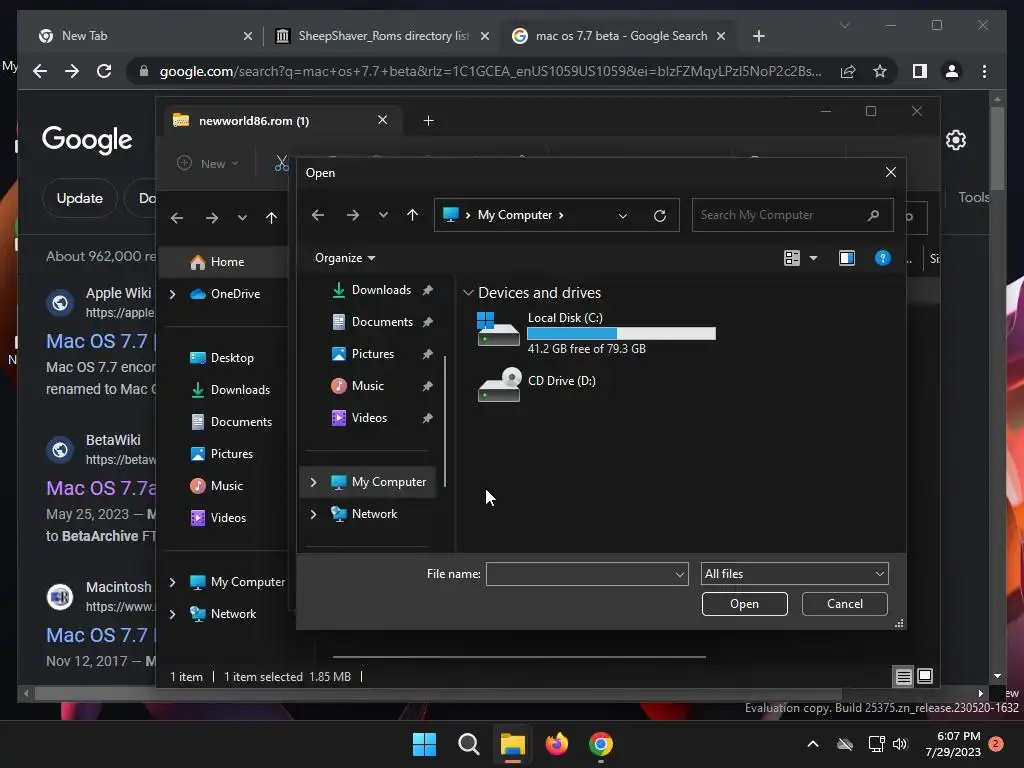This screenshot has height=768, width=1024.
Task: Open recent locations chevron in the Open dialog
Action: pos(383,215)
